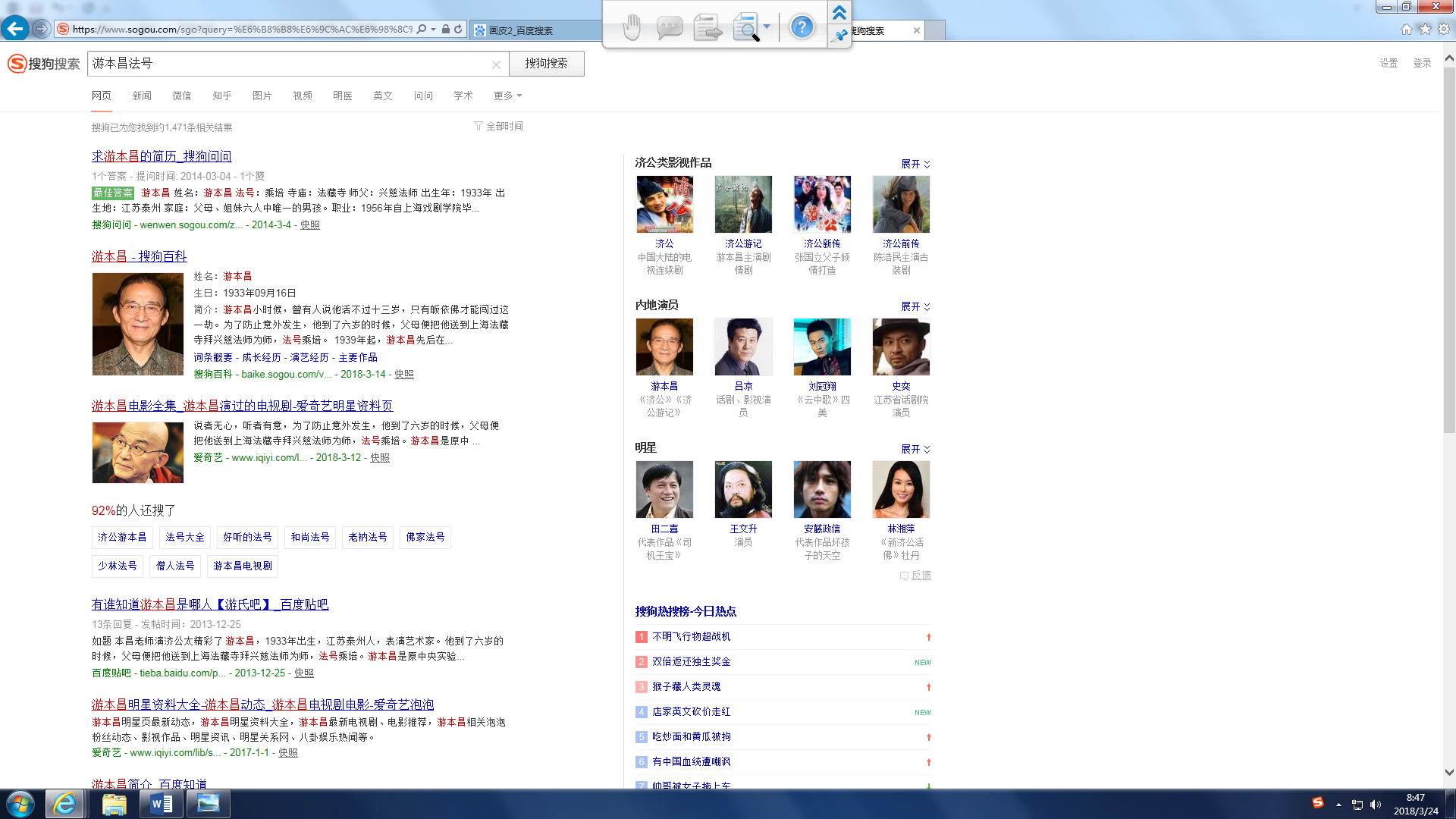The height and width of the screenshot is (819, 1456).
Task: Click the volume speaker tray icon
Action: (x=1376, y=805)
